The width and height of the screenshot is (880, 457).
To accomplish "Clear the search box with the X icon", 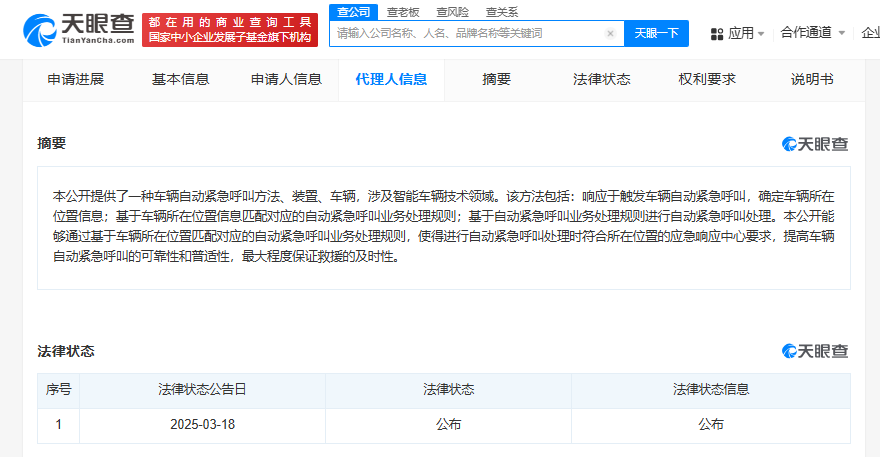I will (610, 33).
